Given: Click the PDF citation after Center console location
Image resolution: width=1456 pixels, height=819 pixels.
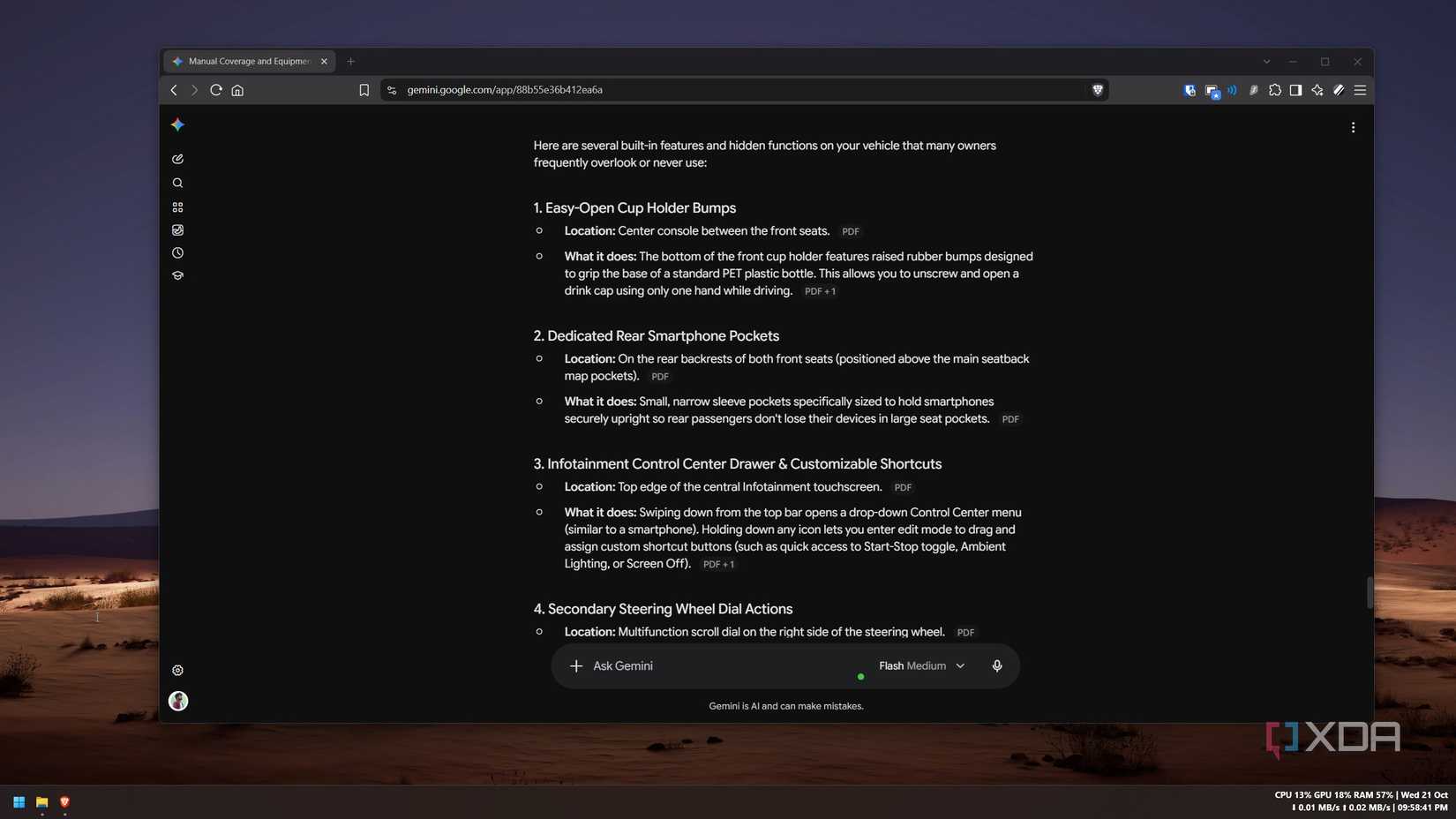Looking at the screenshot, I should pos(850,231).
